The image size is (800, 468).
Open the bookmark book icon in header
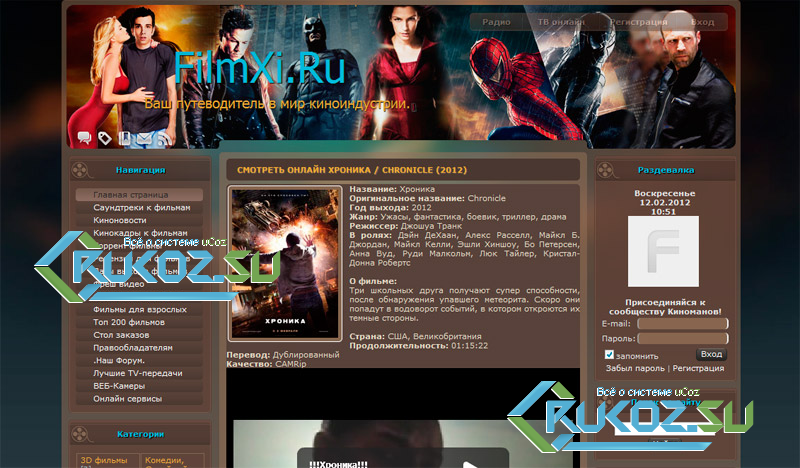point(124,138)
